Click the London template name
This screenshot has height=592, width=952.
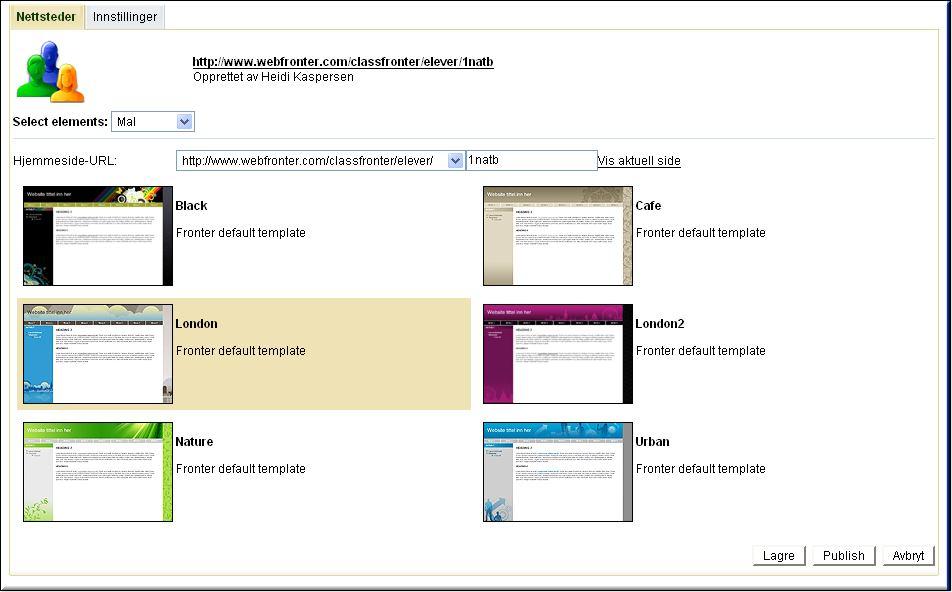(x=196, y=324)
